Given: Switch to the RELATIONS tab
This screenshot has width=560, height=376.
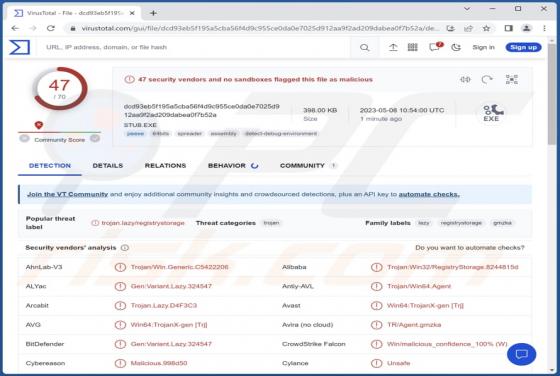Looking at the screenshot, I should (165, 166).
